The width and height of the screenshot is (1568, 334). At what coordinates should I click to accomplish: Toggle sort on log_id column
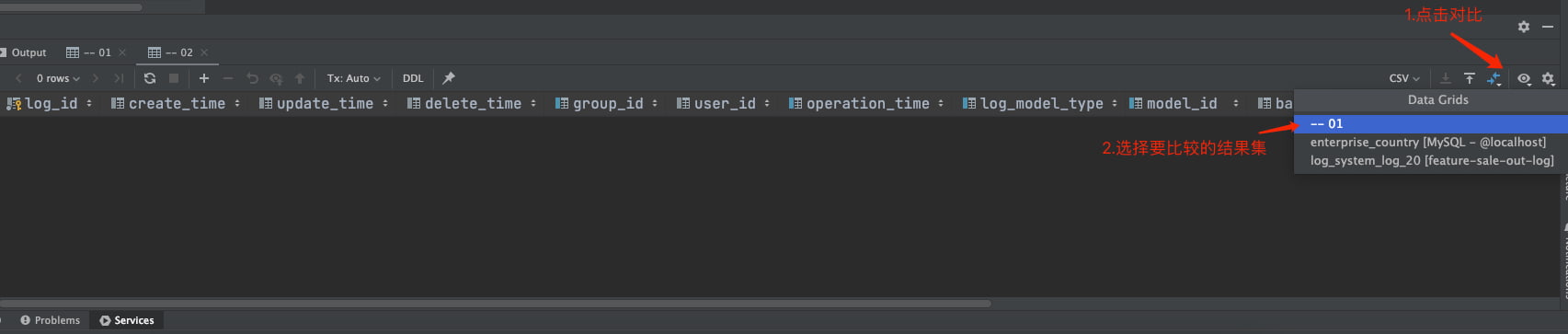89,103
